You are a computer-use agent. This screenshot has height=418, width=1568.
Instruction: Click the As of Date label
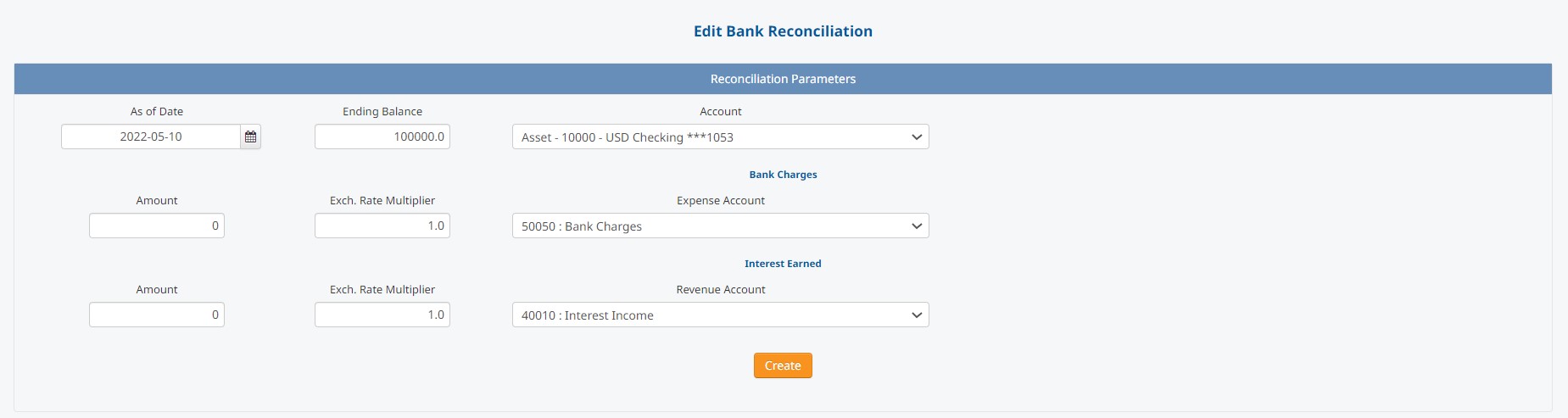[x=157, y=111]
